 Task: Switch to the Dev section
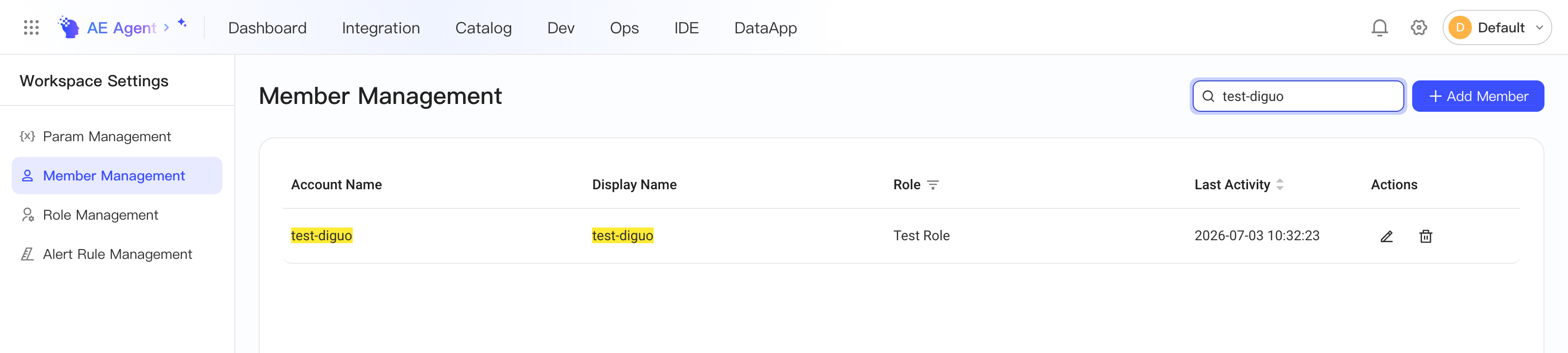(x=561, y=28)
